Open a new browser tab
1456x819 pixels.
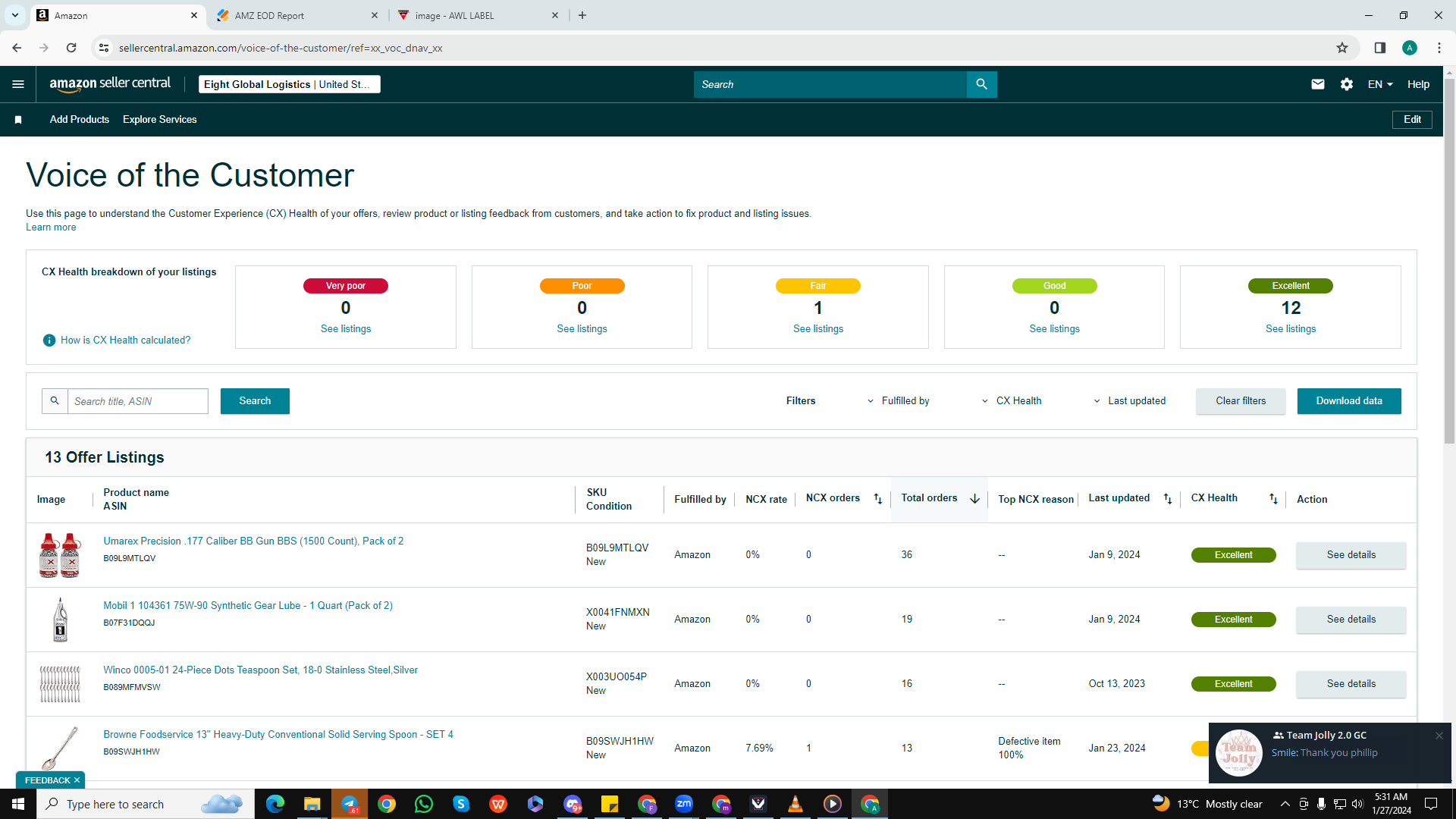point(582,15)
